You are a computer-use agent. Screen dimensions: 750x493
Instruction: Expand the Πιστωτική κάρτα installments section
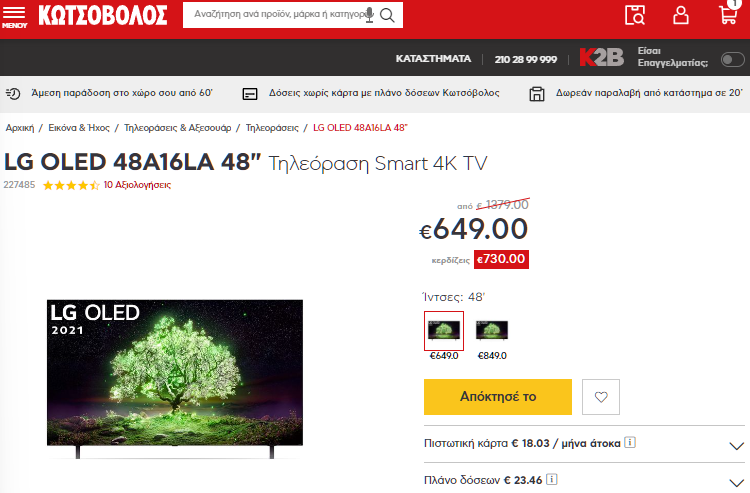584,444
